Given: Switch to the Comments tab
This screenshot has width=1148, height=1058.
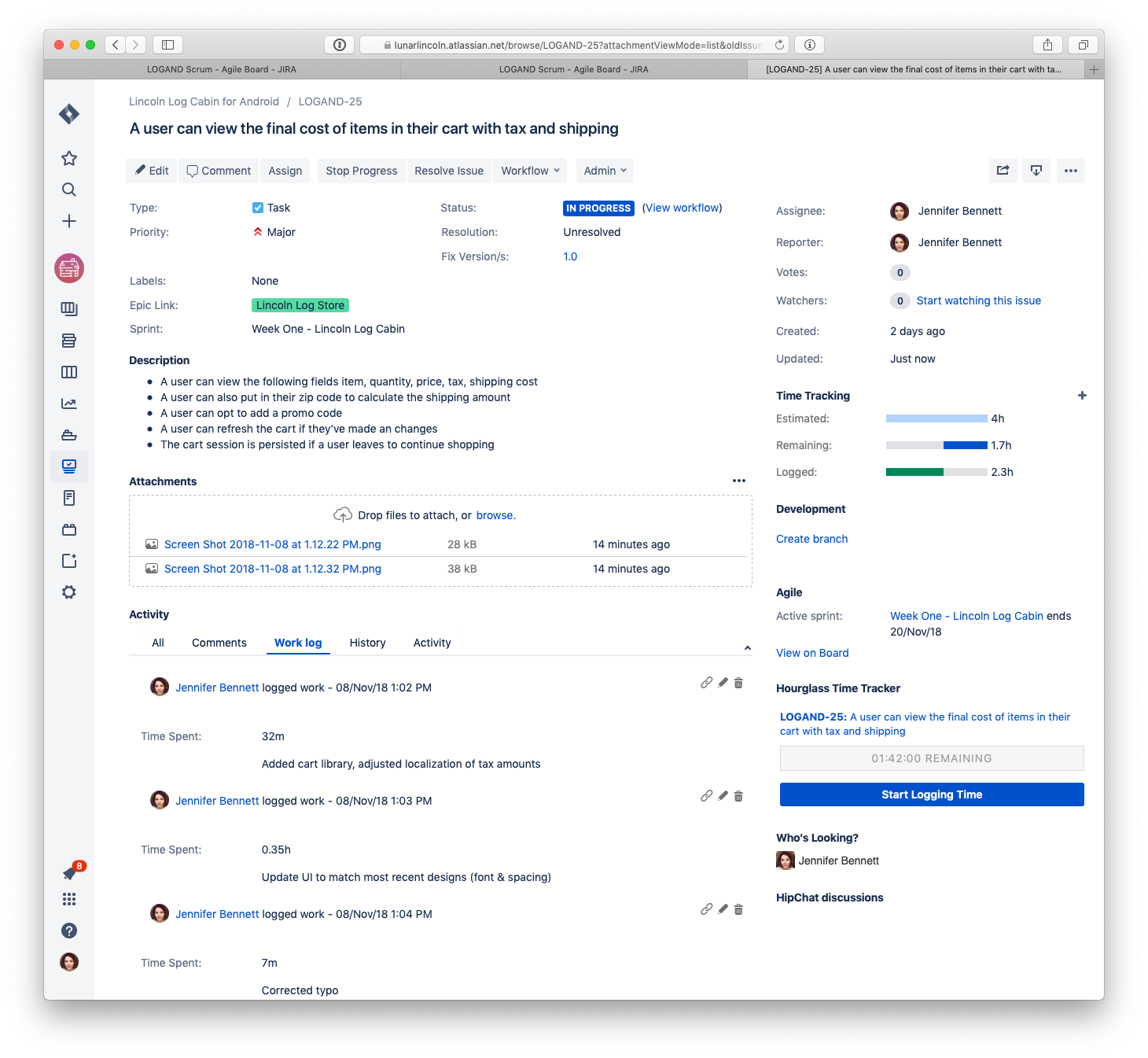Looking at the screenshot, I should (x=219, y=643).
